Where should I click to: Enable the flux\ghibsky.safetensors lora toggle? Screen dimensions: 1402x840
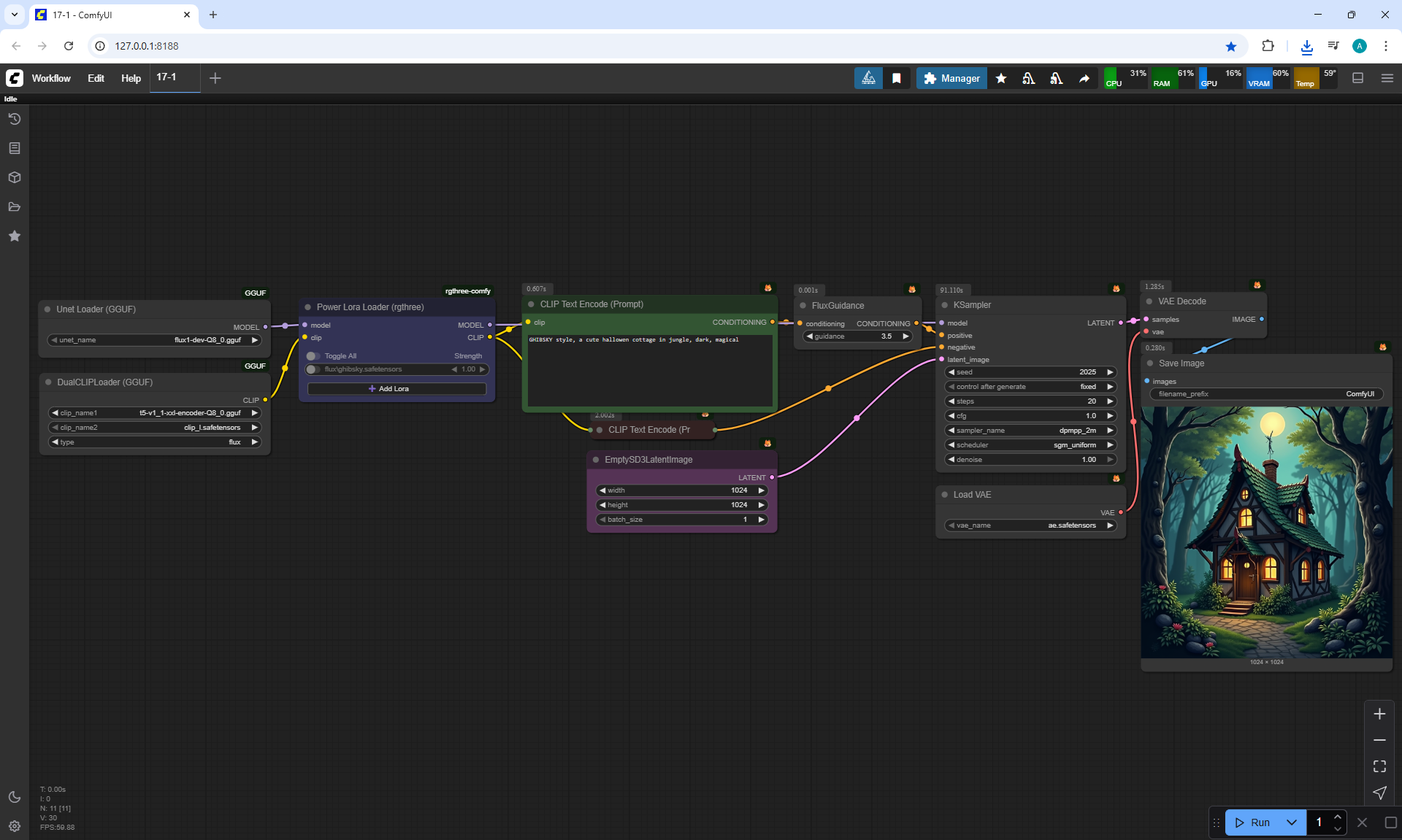click(313, 369)
